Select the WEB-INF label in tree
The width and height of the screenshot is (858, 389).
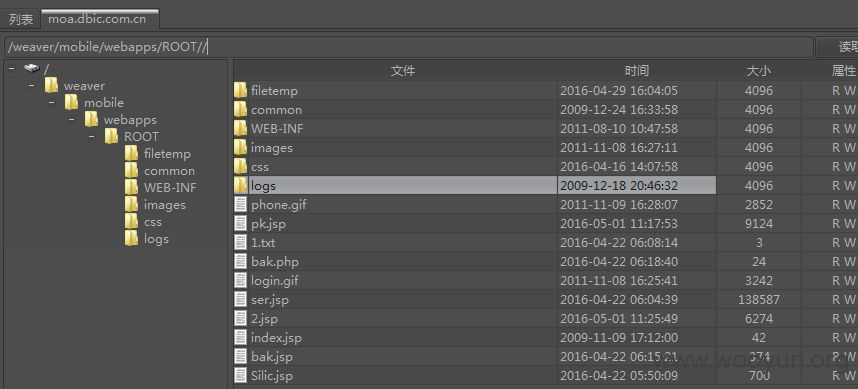click(x=170, y=188)
